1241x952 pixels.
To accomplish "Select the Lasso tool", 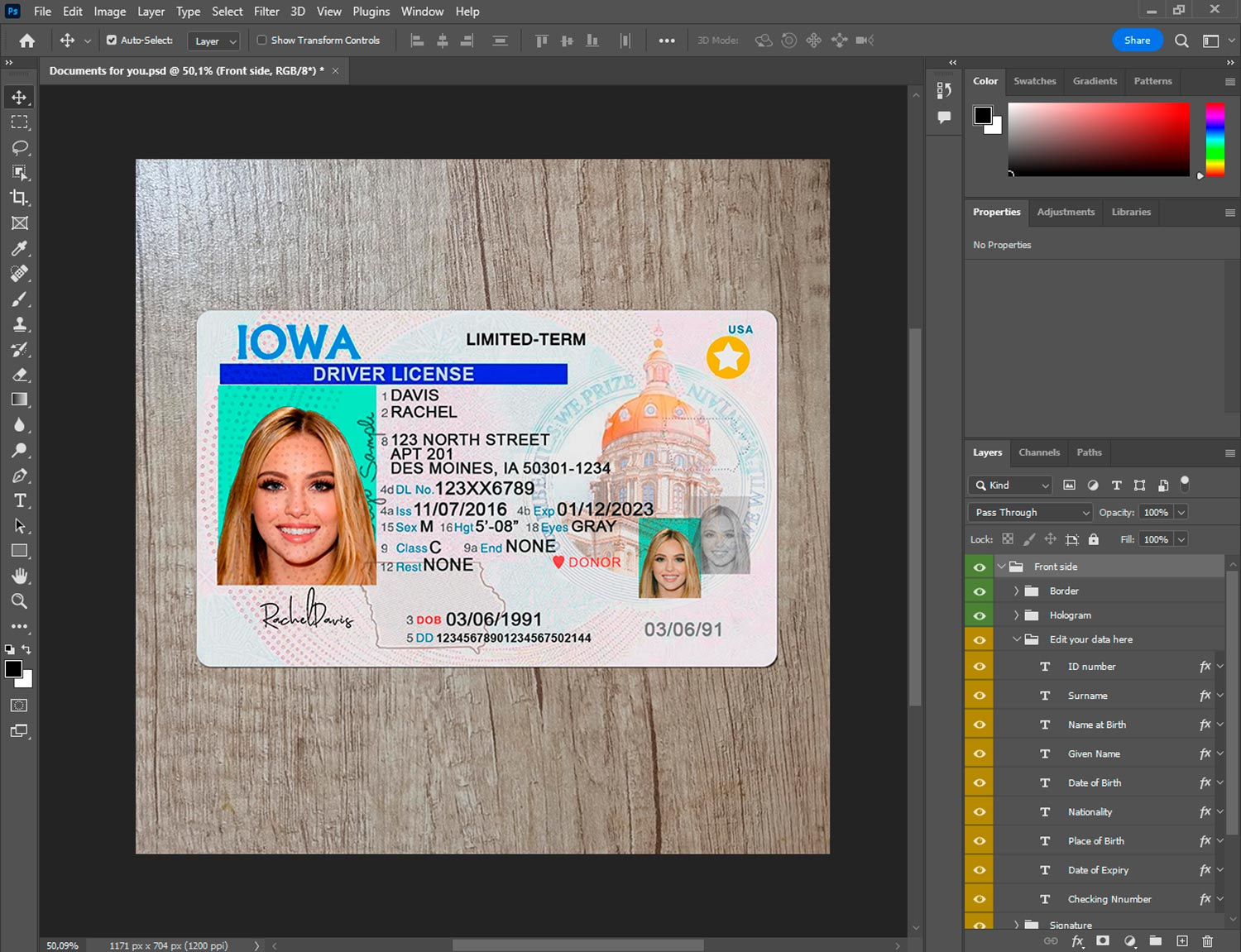I will tap(20, 147).
